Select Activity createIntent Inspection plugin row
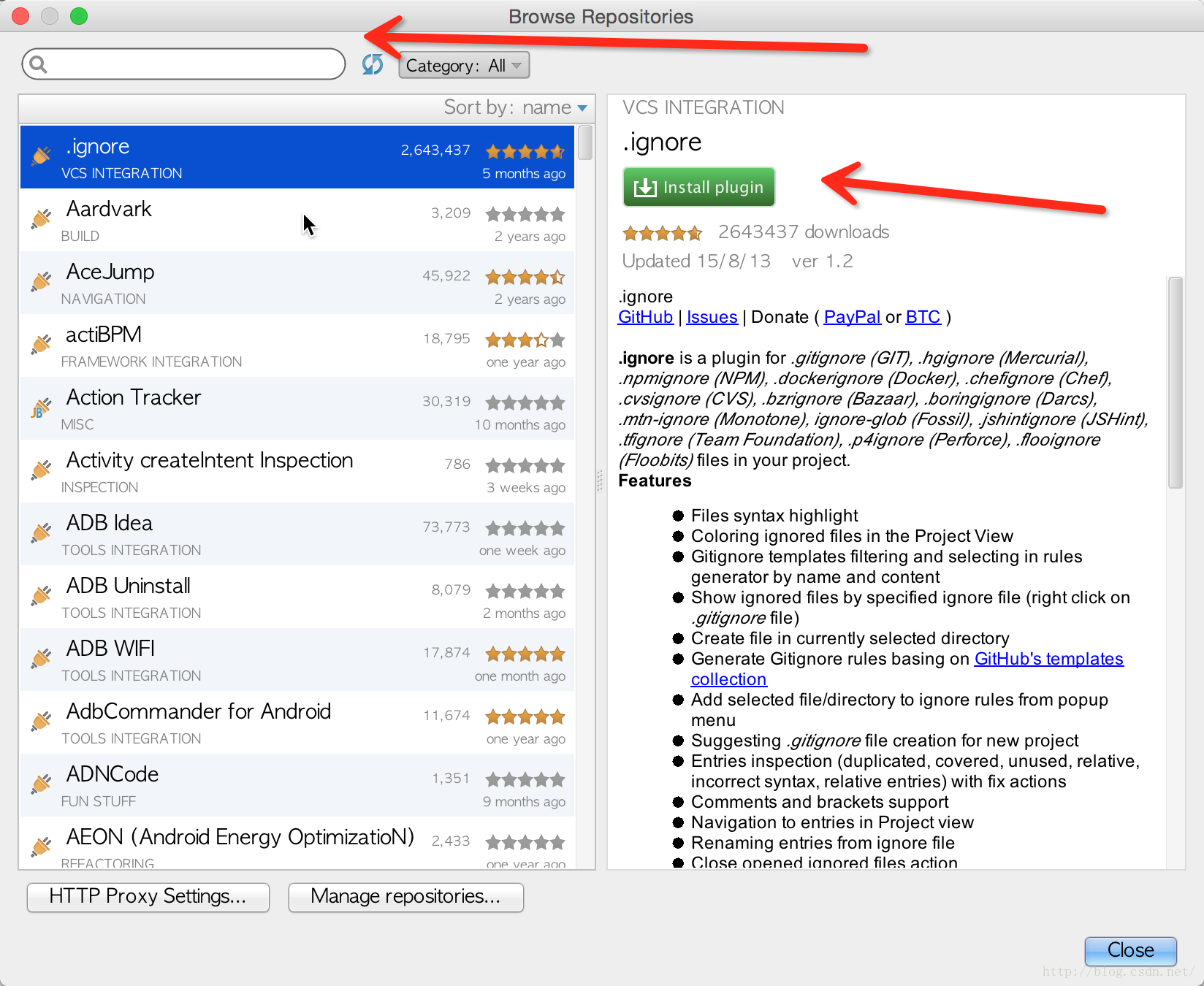Screen dimensions: 1204x986 tap(297, 471)
